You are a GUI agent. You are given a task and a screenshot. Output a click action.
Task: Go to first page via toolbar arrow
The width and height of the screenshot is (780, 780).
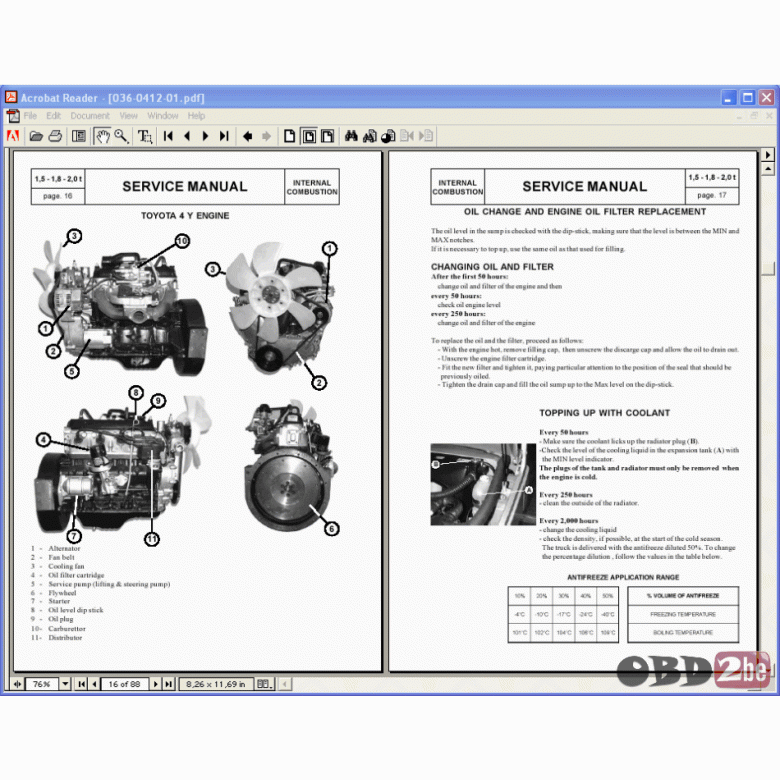(169, 136)
